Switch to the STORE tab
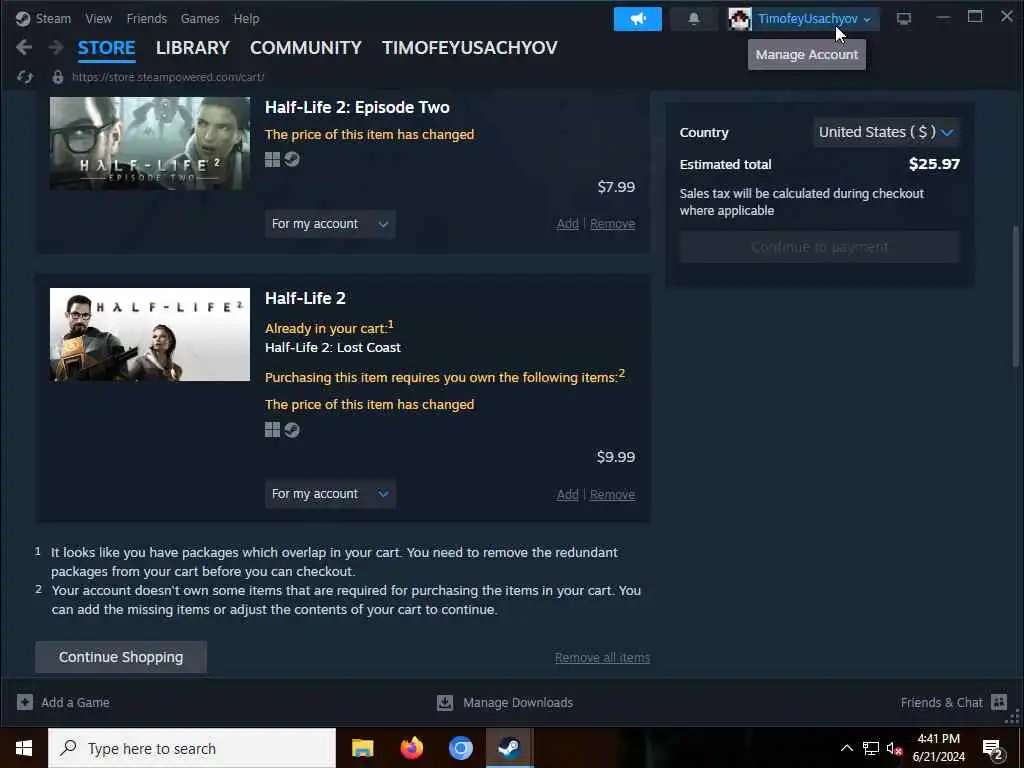 [x=106, y=48]
